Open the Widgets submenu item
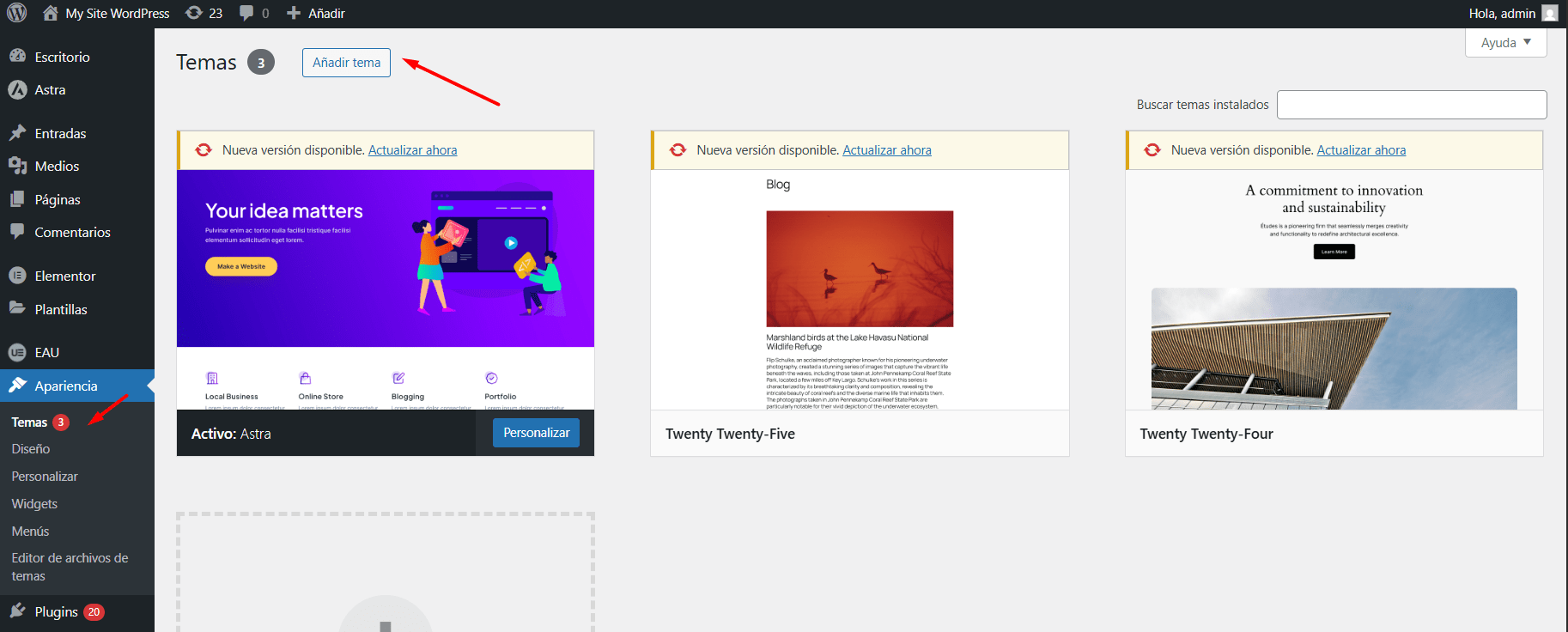This screenshot has height=632, width=1568. tap(34, 504)
